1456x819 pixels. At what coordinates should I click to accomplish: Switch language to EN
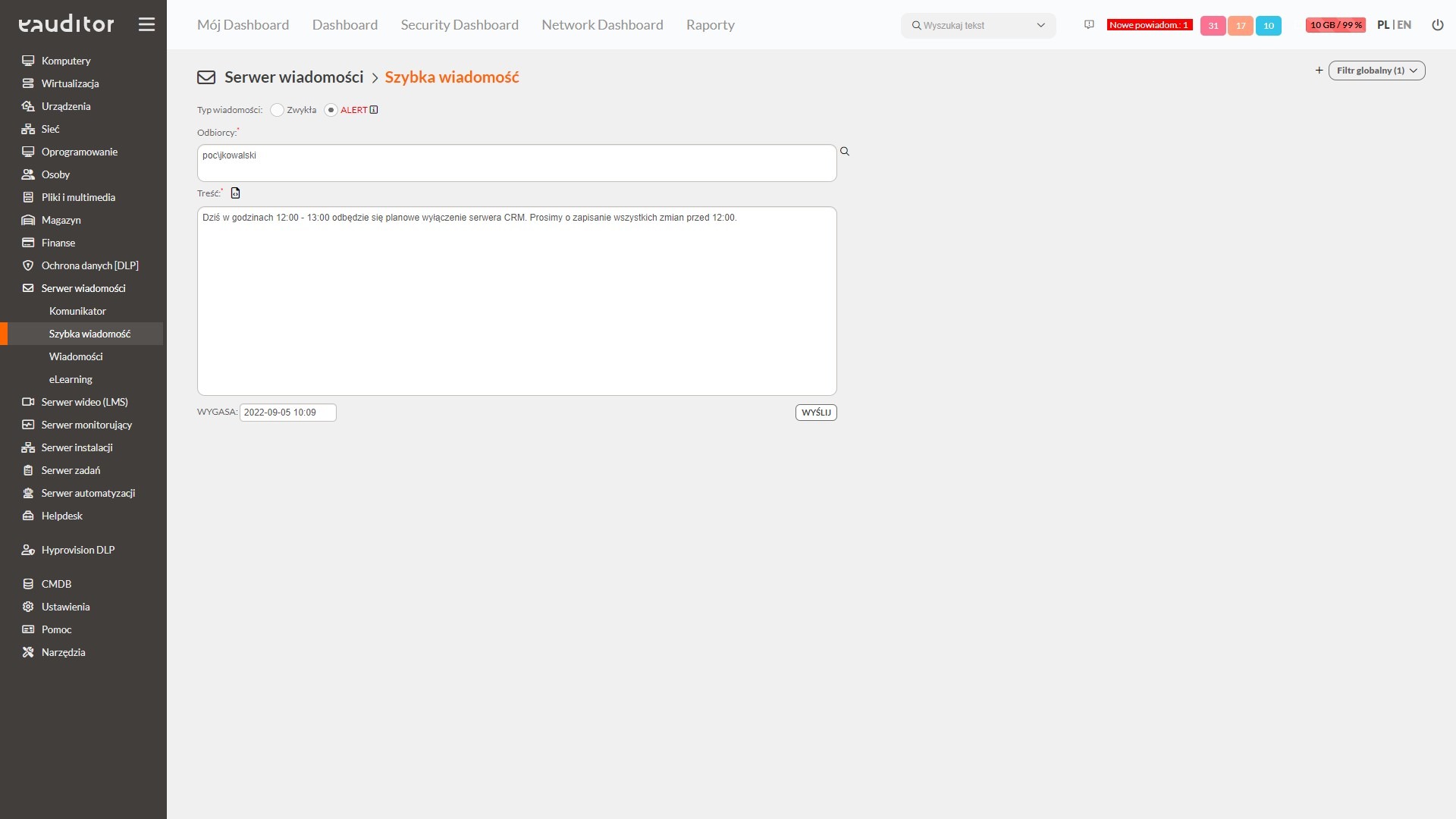(x=1404, y=25)
